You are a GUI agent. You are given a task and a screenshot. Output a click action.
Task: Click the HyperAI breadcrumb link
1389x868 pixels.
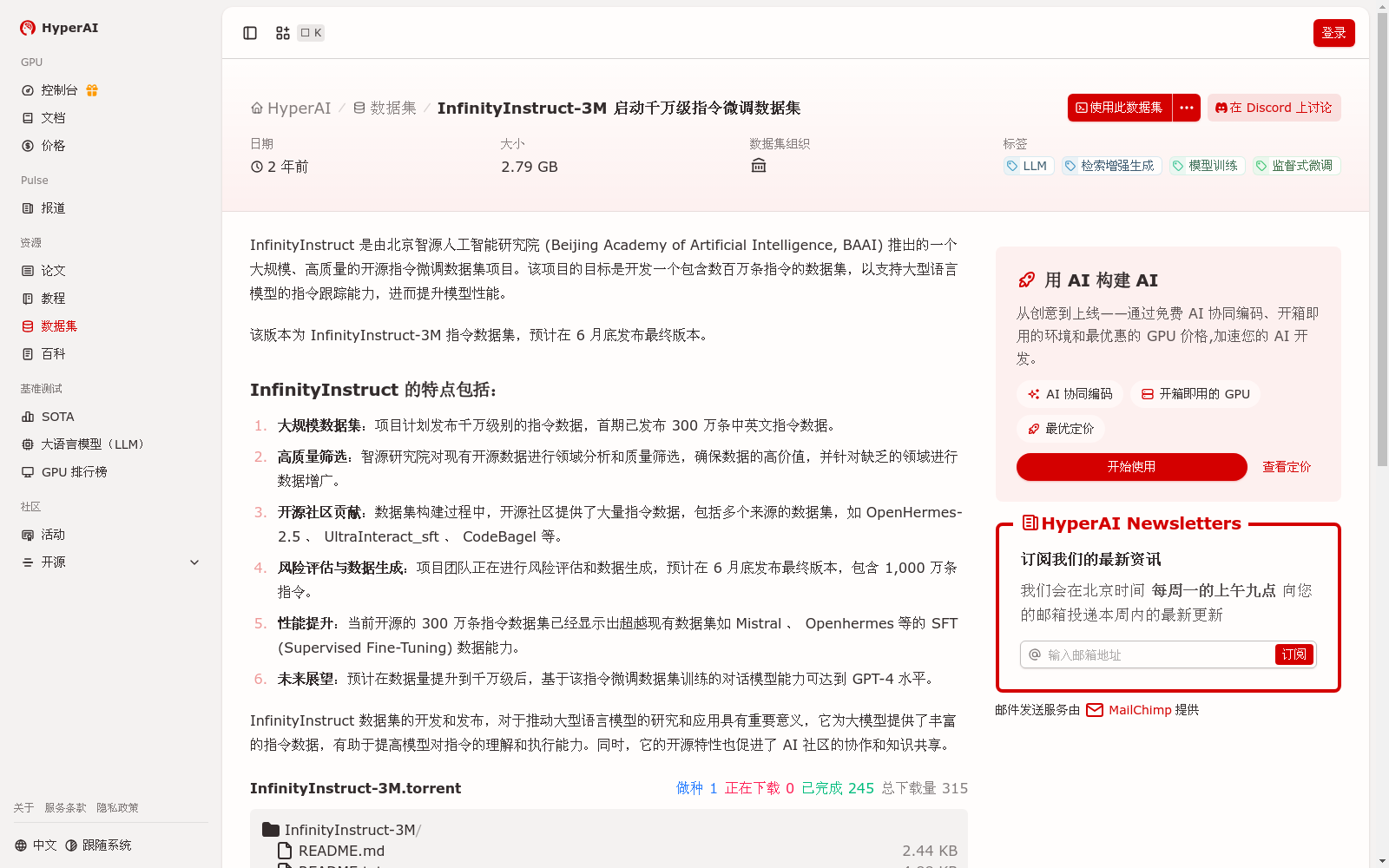[x=292, y=108]
